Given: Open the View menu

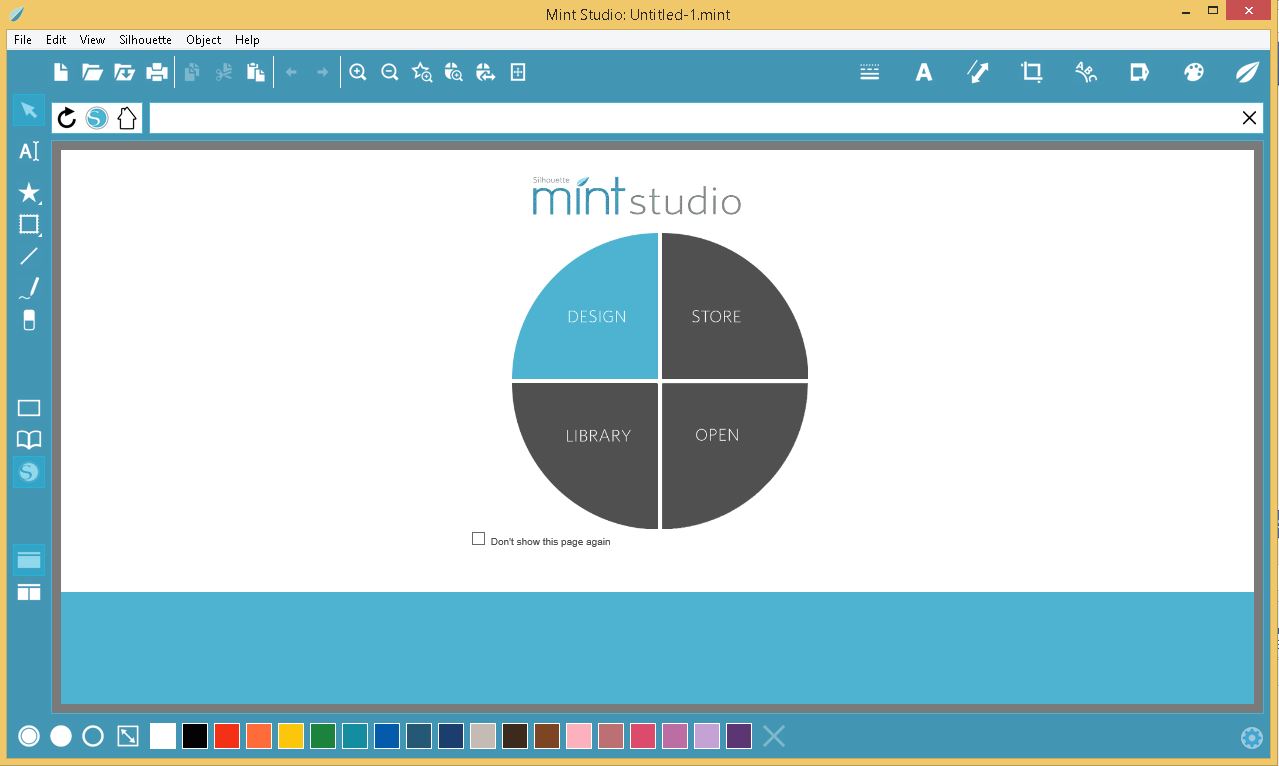Looking at the screenshot, I should (93, 40).
